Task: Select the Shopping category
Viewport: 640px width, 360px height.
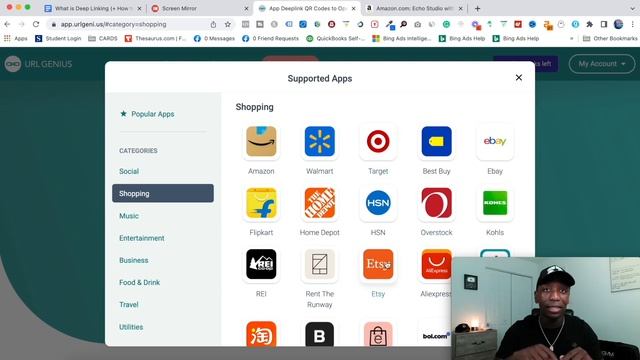Action: coord(163,193)
